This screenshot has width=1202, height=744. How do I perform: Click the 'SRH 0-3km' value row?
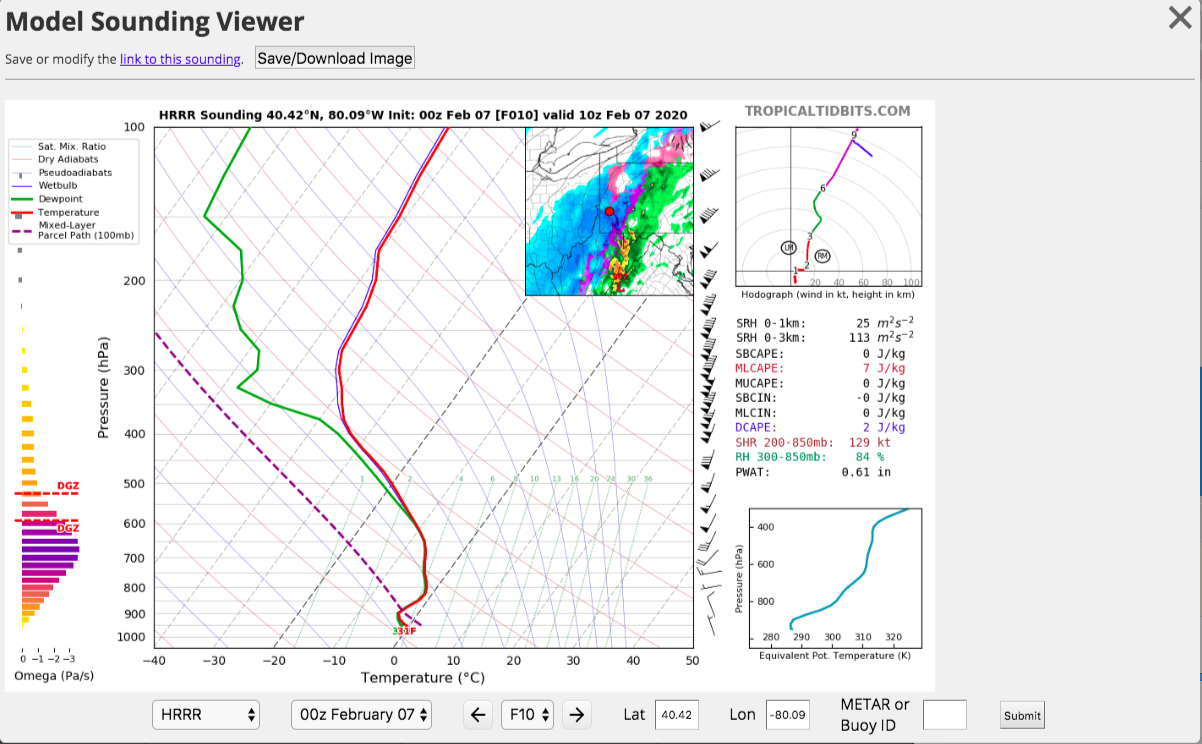(825, 339)
